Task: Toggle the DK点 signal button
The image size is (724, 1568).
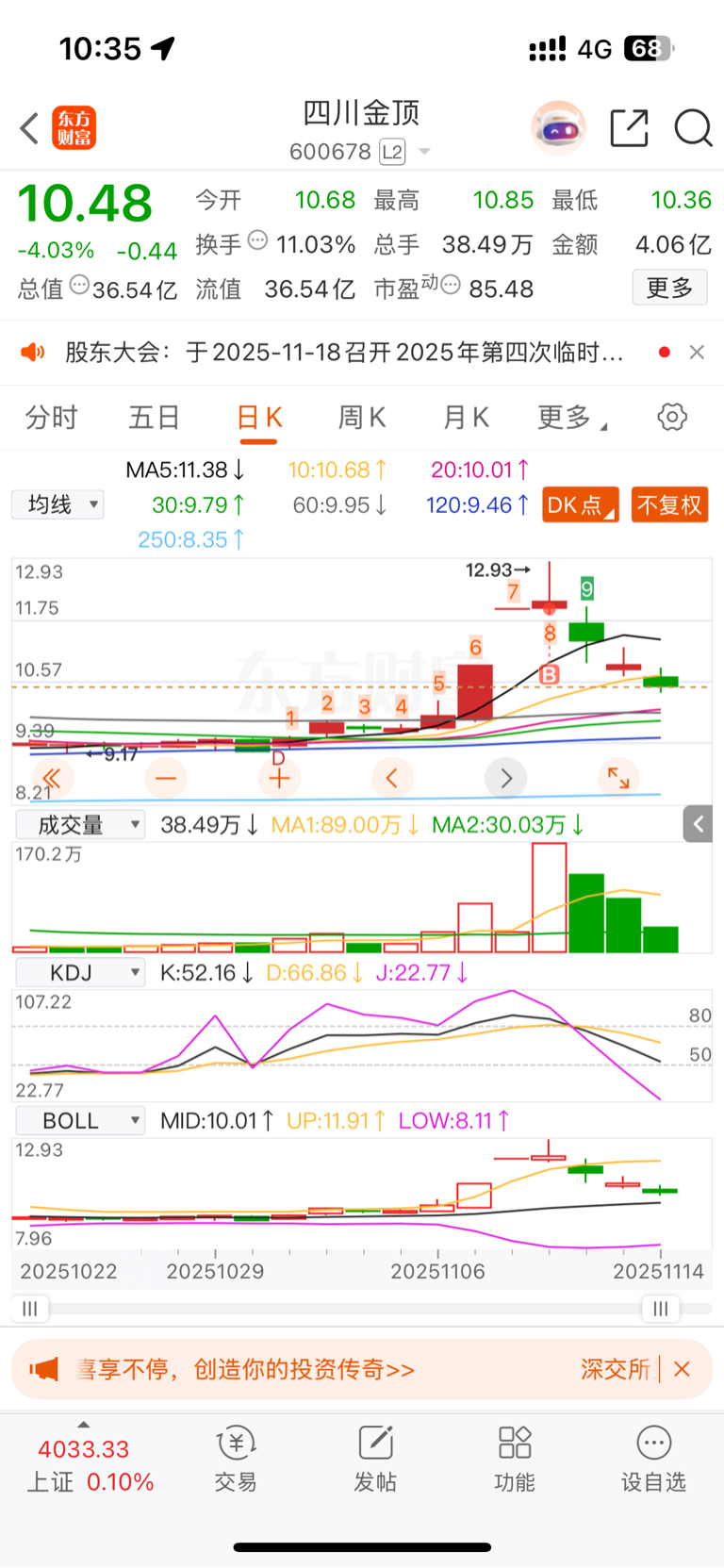Action: click(x=581, y=505)
